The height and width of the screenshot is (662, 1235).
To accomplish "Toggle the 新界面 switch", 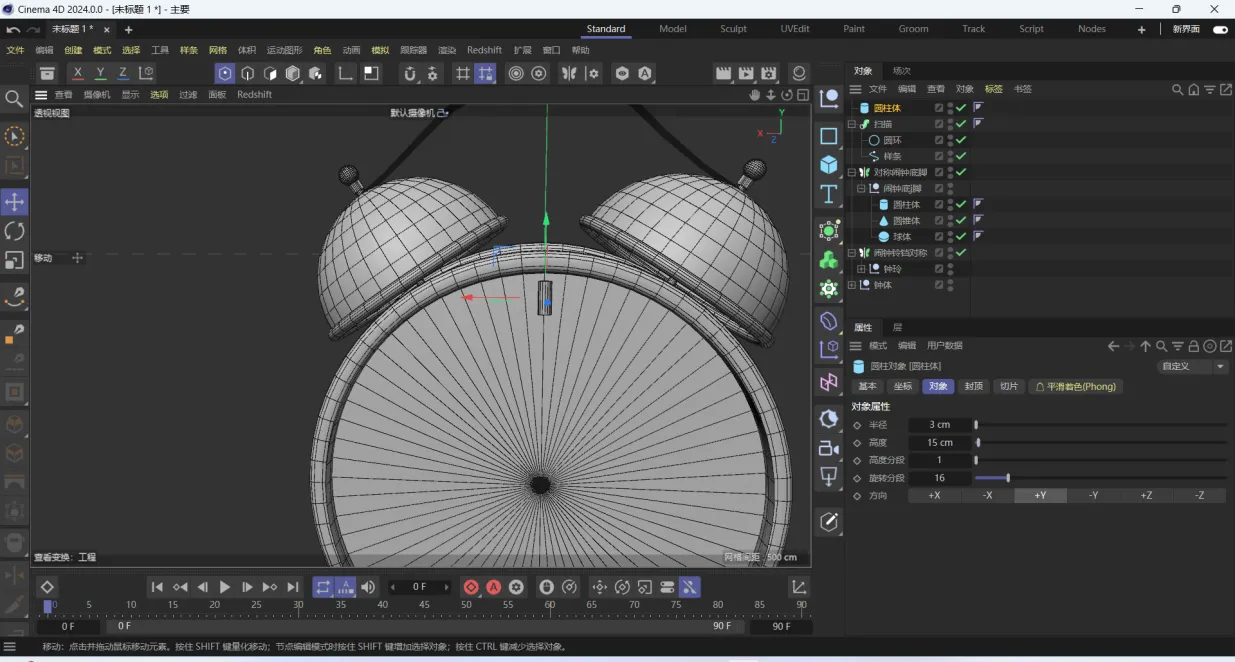I will coord(1220,29).
